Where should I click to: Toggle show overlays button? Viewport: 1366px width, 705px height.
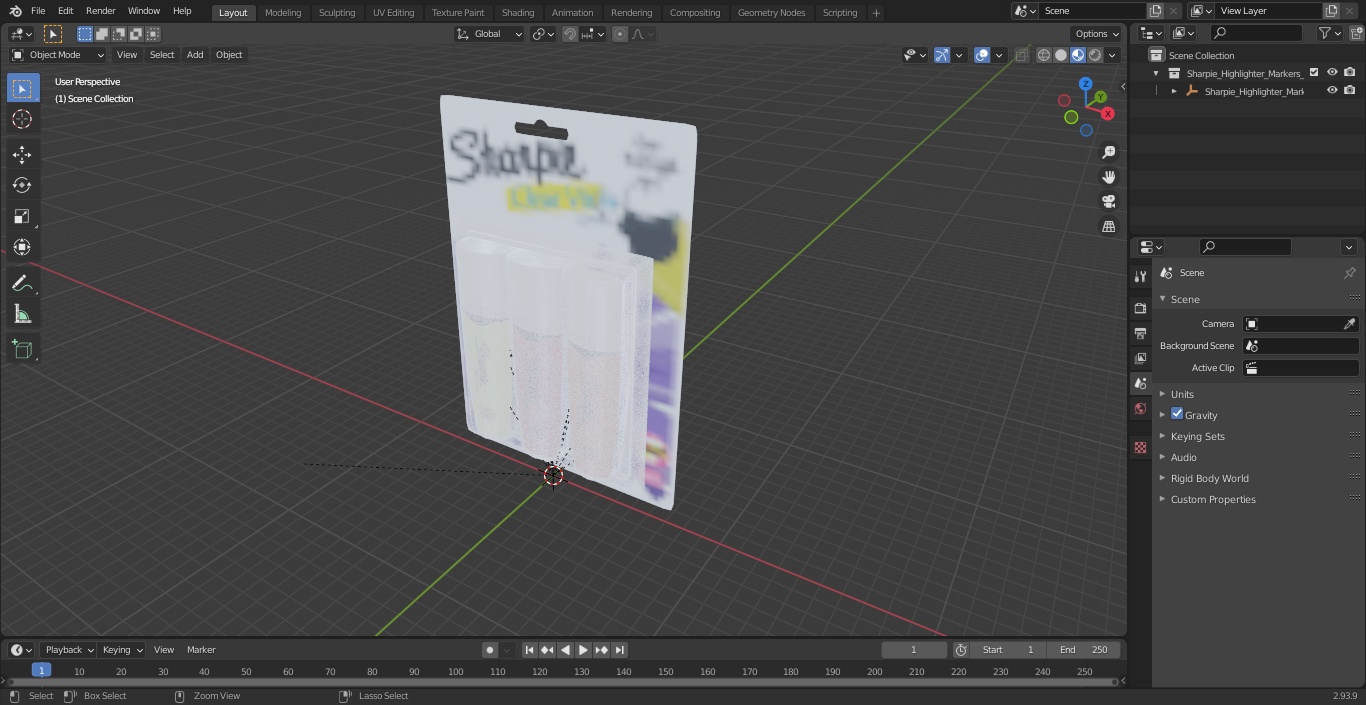(x=982, y=55)
